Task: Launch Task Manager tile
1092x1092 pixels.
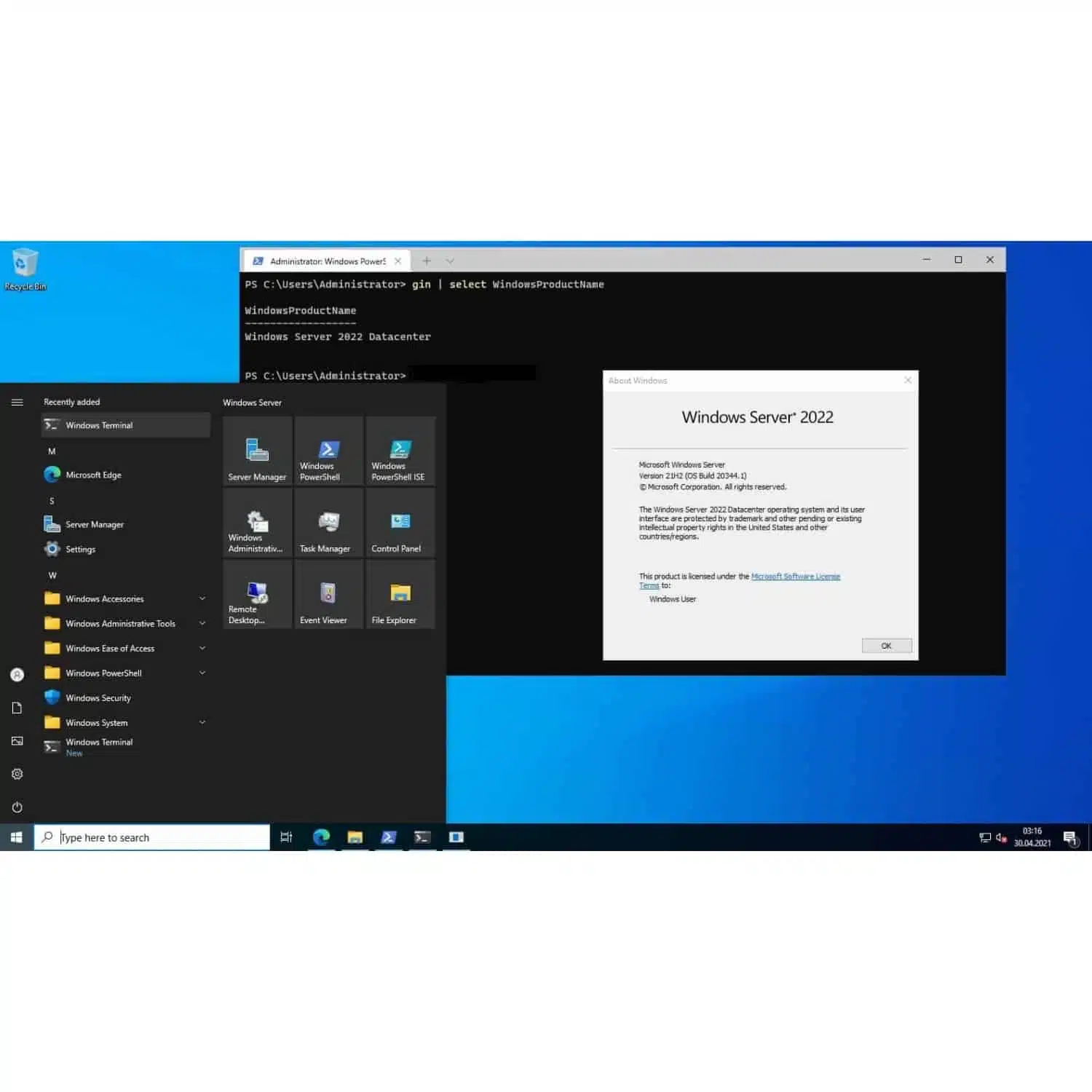Action: coord(329,522)
